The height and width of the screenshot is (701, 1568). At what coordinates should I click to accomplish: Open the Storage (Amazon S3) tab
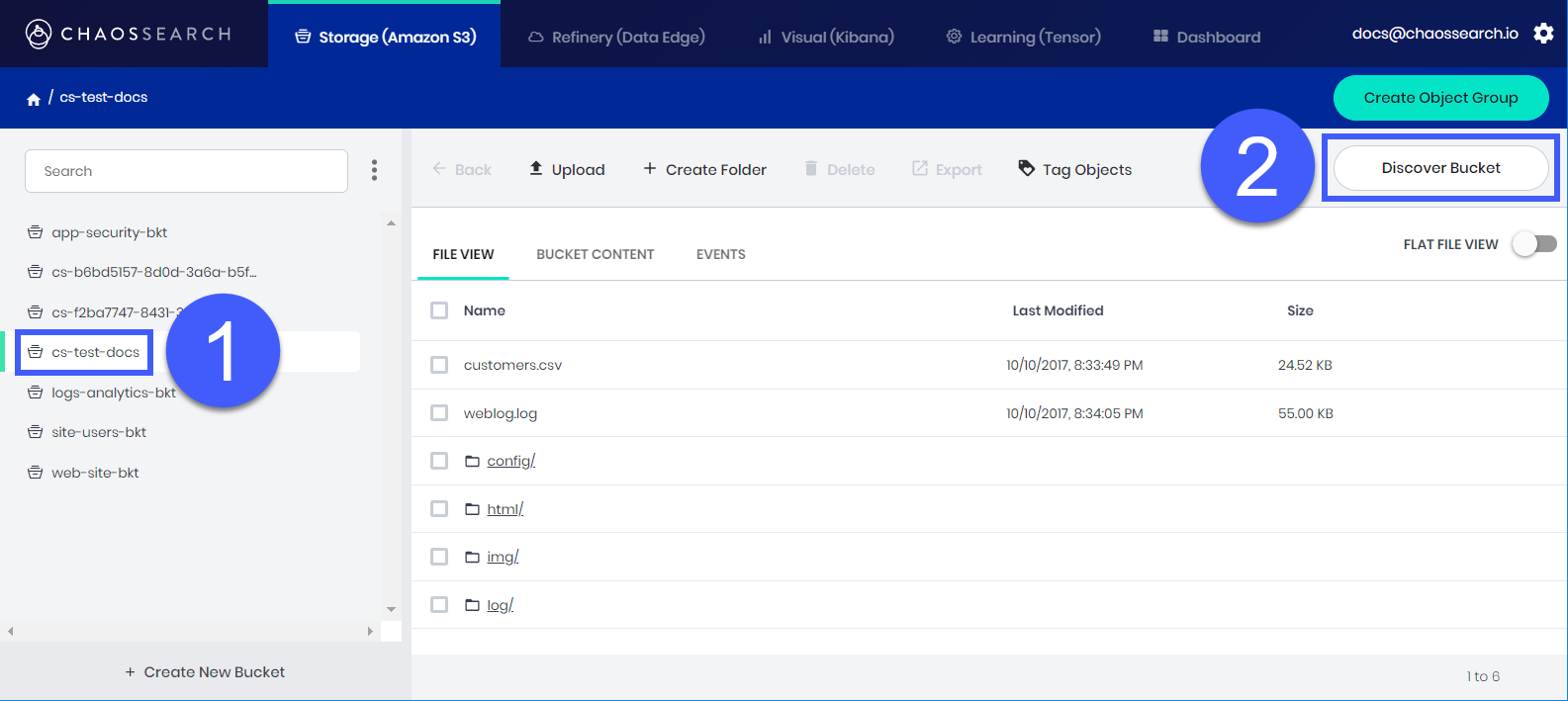pyautogui.click(x=384, y=36)
